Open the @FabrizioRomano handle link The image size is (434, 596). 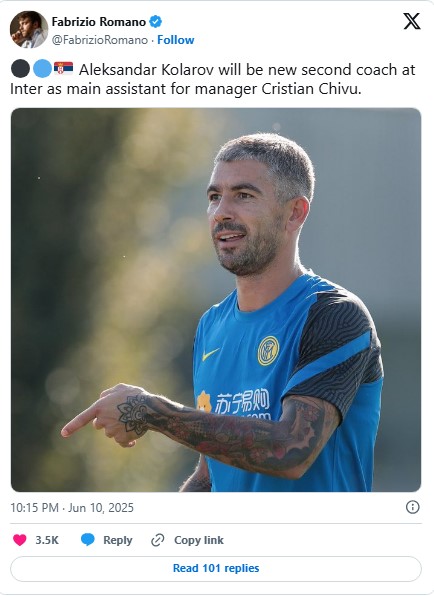click(x=100, y=40)
